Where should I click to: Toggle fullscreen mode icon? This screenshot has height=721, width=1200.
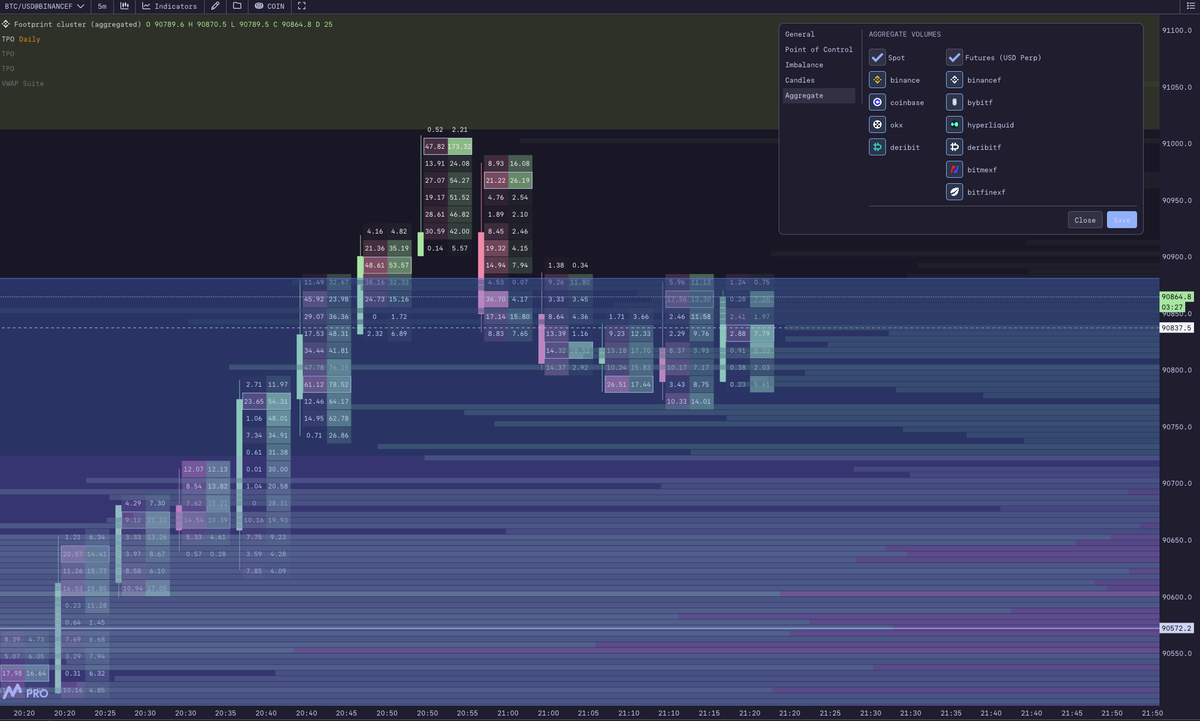[302, 6]
